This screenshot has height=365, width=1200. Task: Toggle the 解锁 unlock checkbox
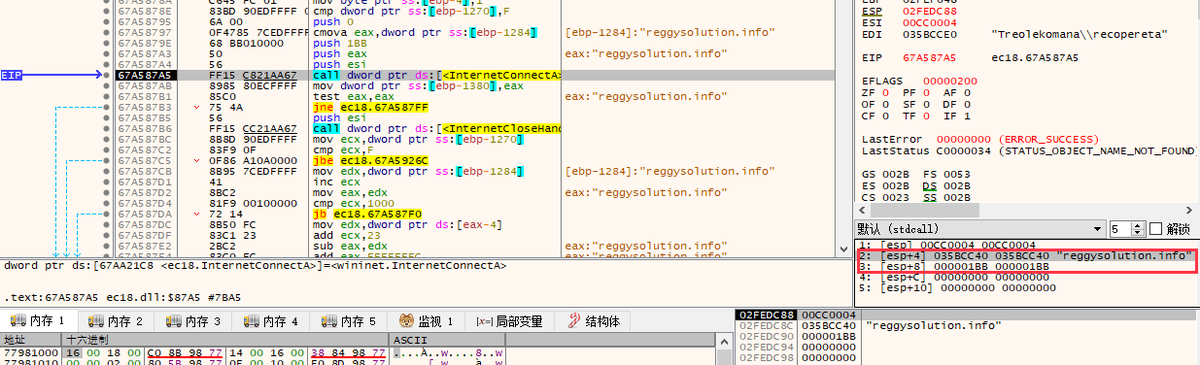(1156, 228)
